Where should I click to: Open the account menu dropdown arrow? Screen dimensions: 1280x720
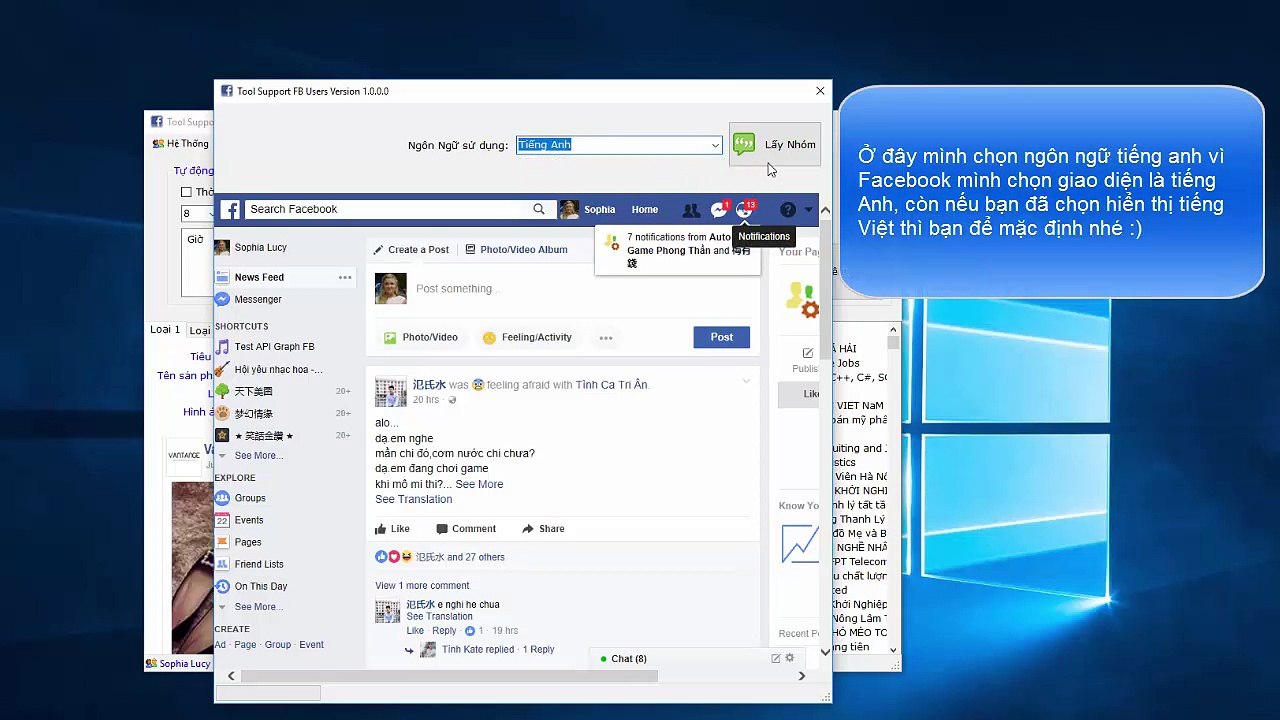[808, 210]
